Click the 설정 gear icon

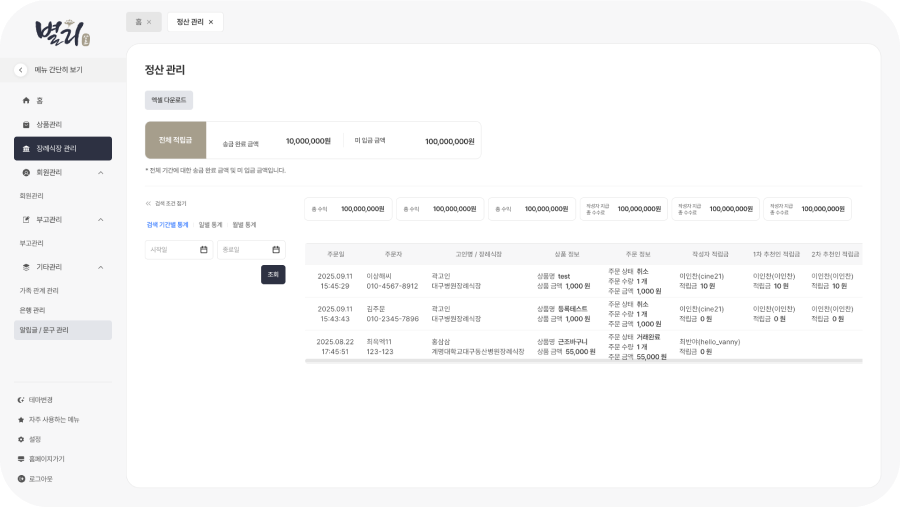point(21,439)
